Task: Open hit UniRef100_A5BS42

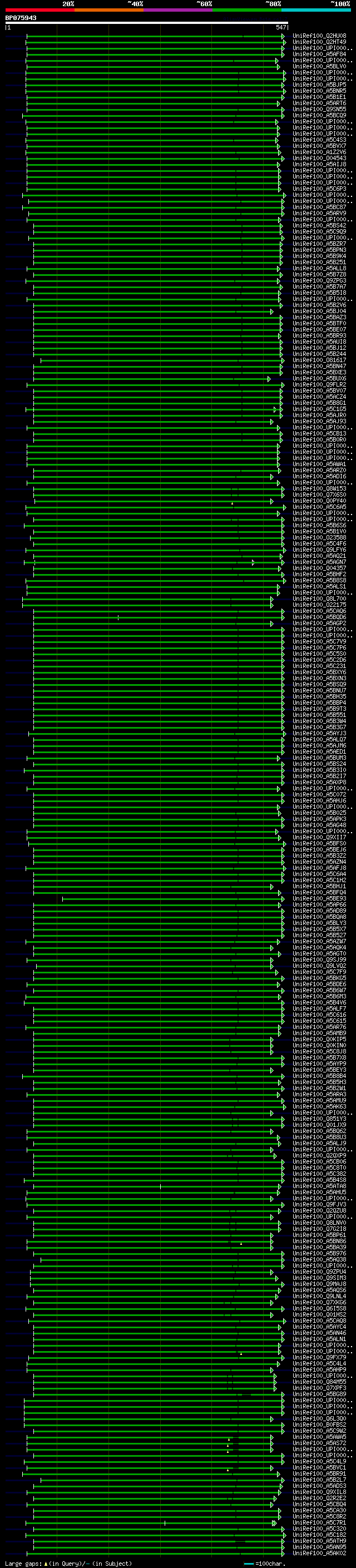Action: [x=319, y=225]
